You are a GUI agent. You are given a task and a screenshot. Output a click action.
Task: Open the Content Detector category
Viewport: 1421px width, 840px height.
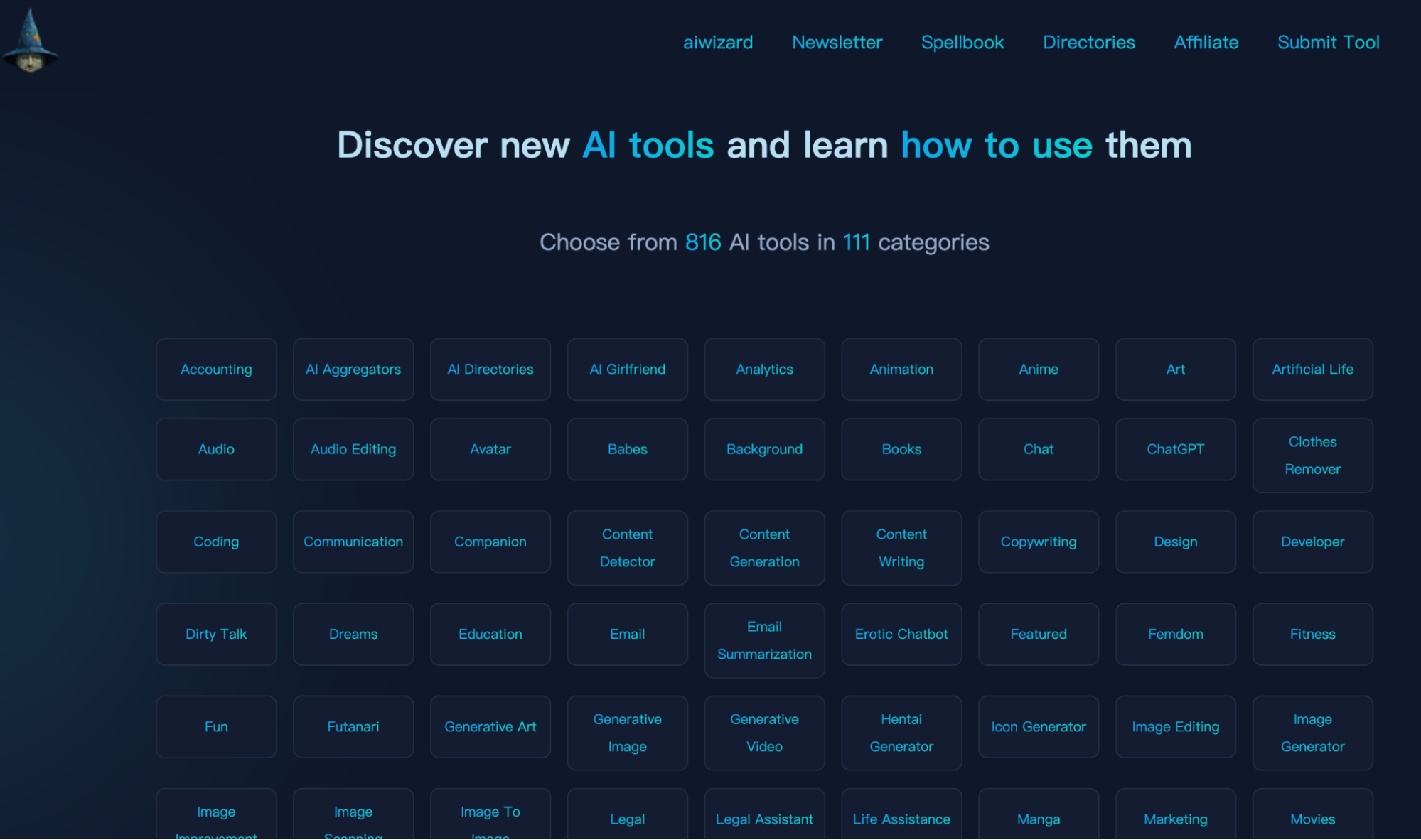click(627, 547)
